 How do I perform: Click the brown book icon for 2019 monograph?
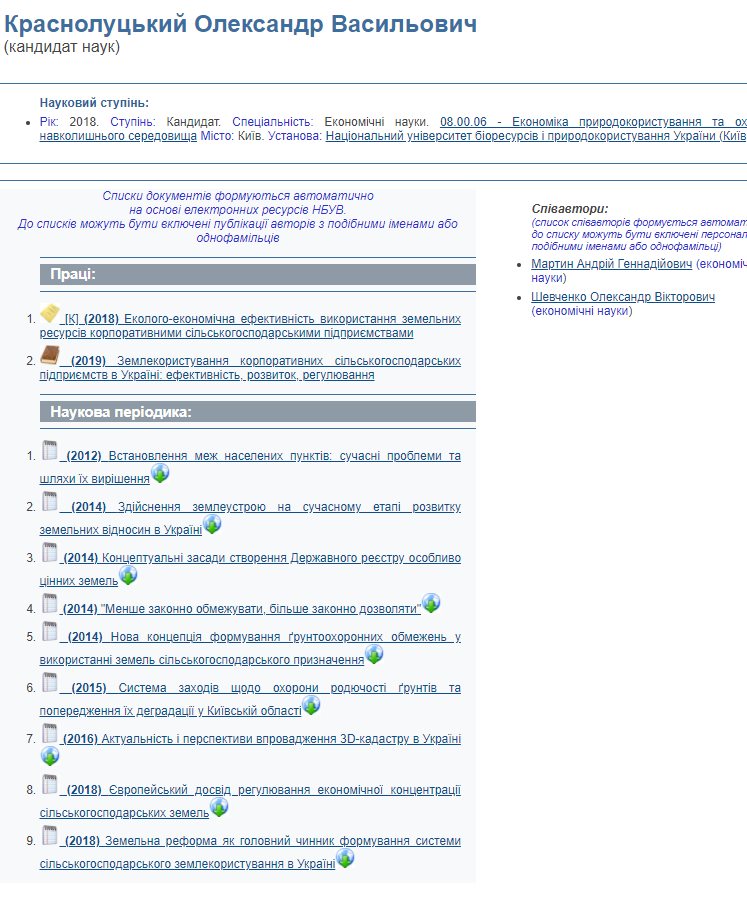click(x=50, y=357)
